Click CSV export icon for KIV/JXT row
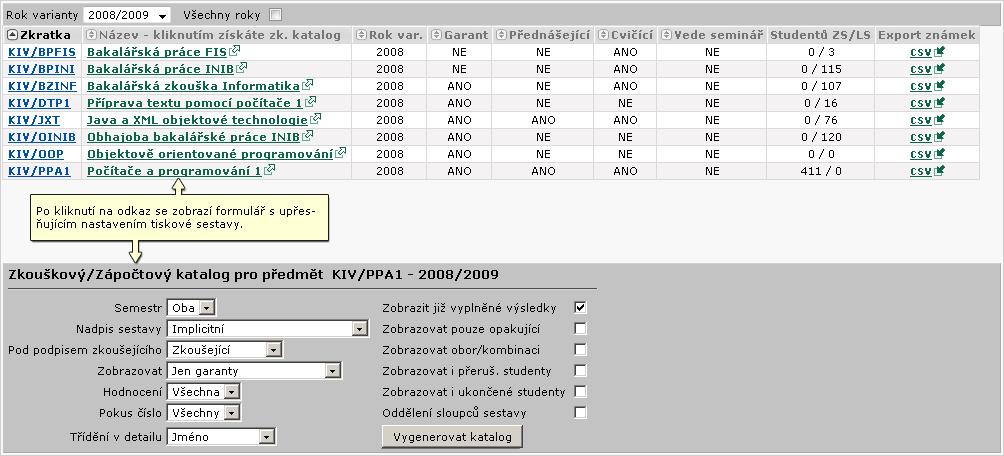 pos(939,120)
